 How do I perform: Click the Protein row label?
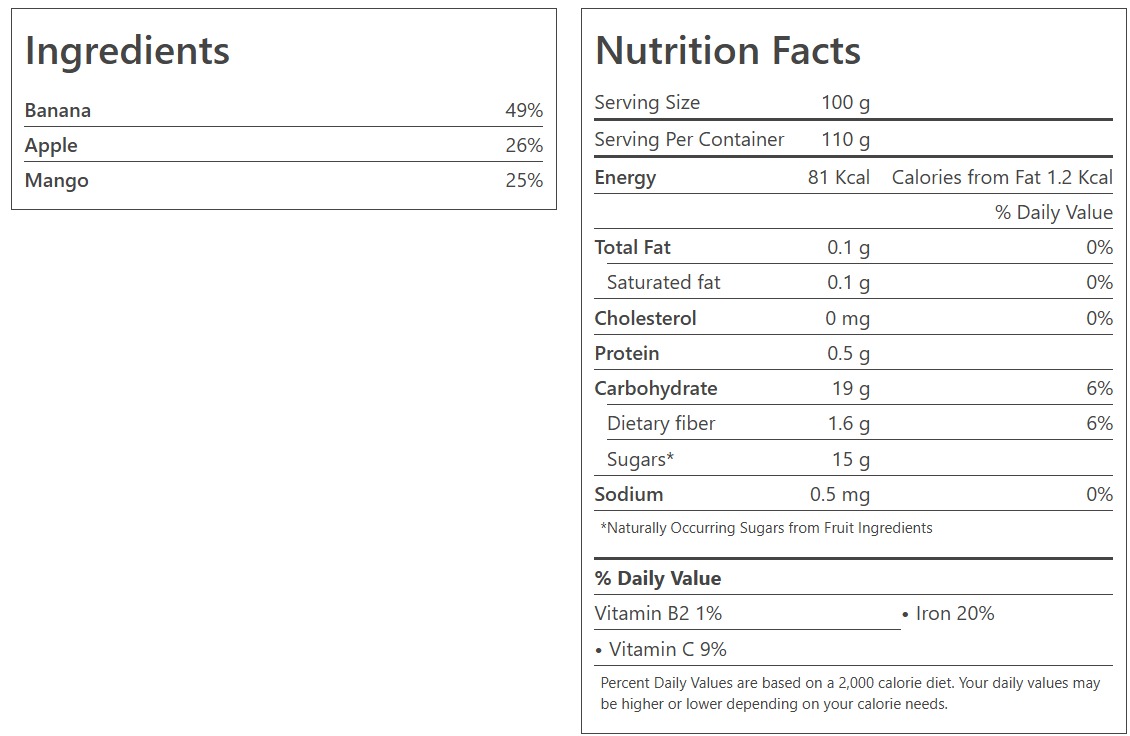tap(627, 353)
